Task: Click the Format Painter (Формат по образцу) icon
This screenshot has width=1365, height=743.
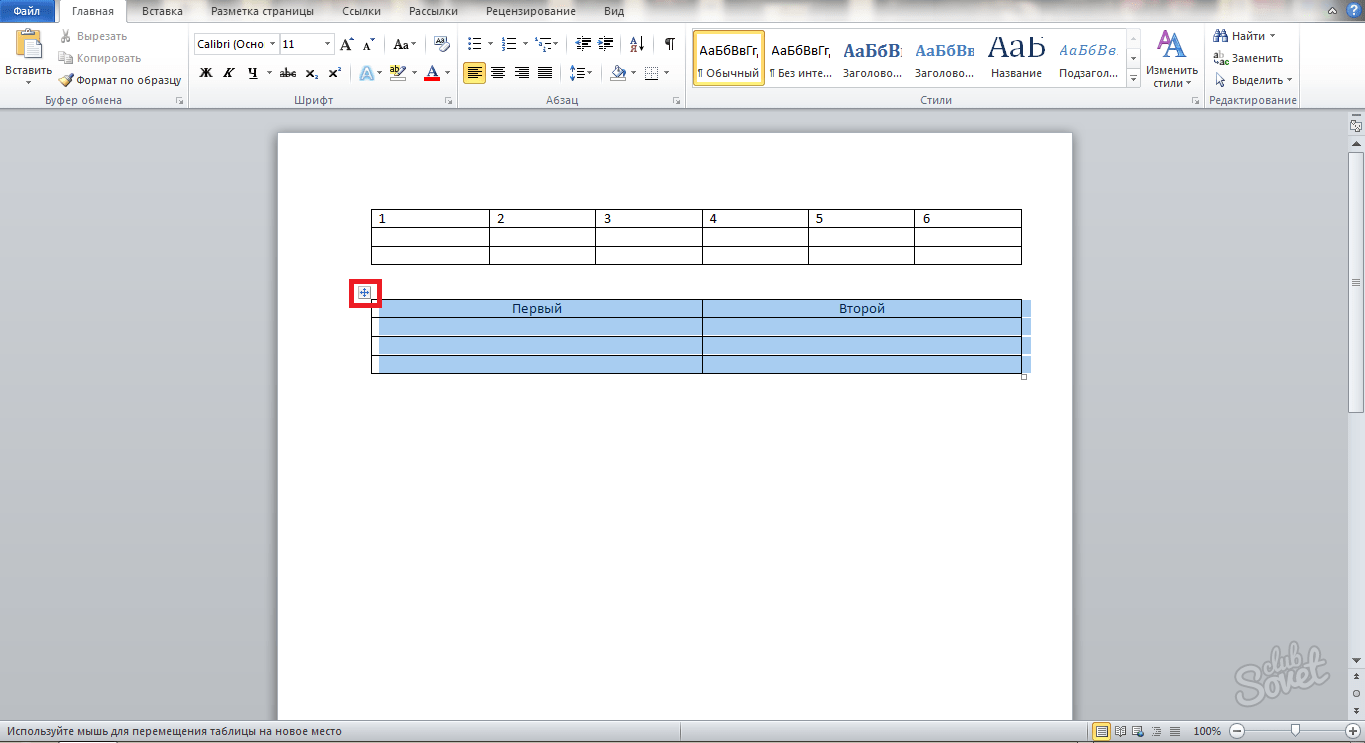Action: [66, 80]
